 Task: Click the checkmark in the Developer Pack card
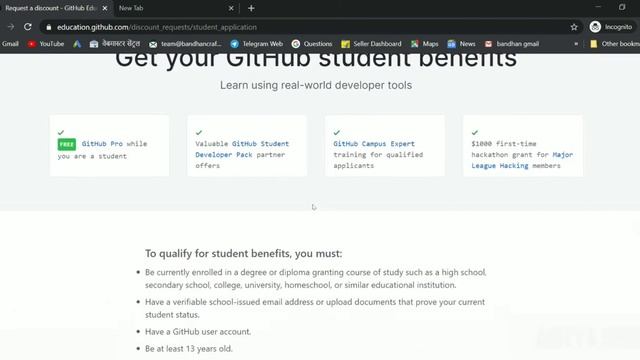pyautogui.click(x=199, y=132)
